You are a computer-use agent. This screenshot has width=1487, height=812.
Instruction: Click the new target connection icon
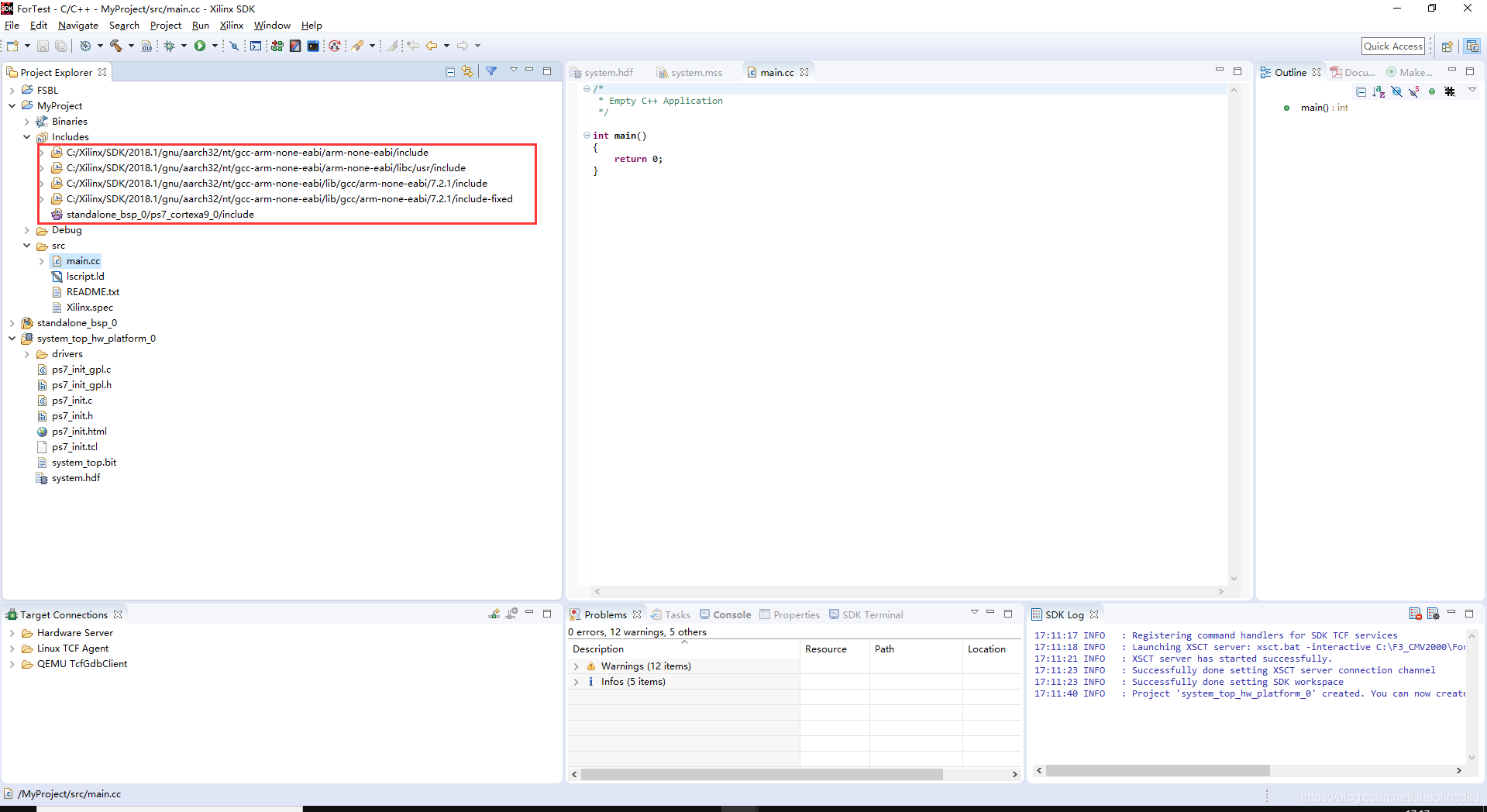pyautogui.click(x=494, y=614)
